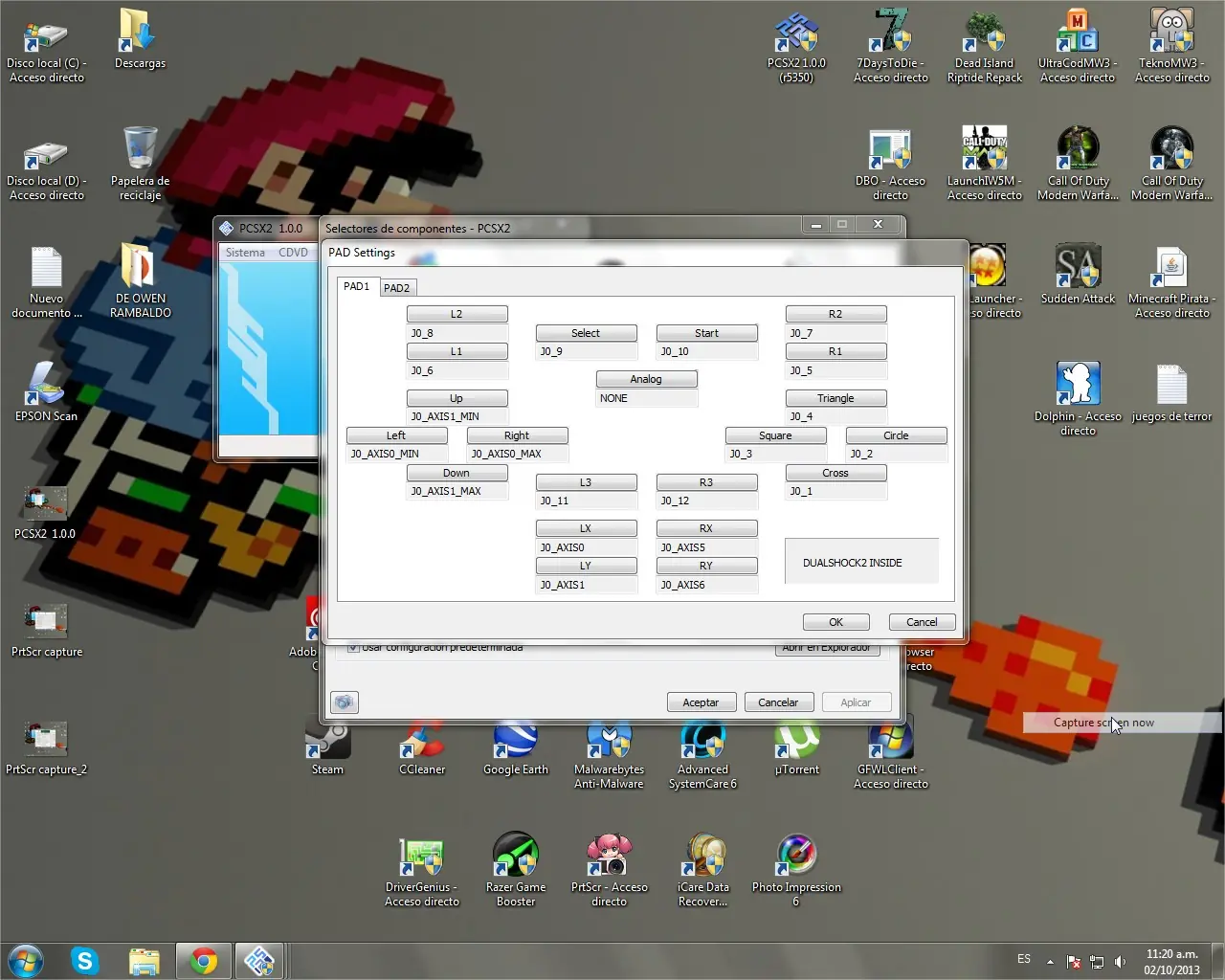The image size is (1225, 980).
Task: Open the Dolphin emulator shortcut
Action: [1078, 399]
